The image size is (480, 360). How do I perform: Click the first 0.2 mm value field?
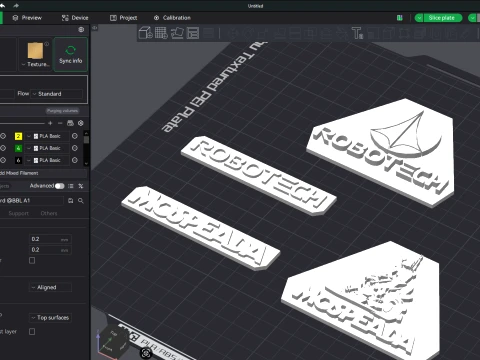(50, 239)
